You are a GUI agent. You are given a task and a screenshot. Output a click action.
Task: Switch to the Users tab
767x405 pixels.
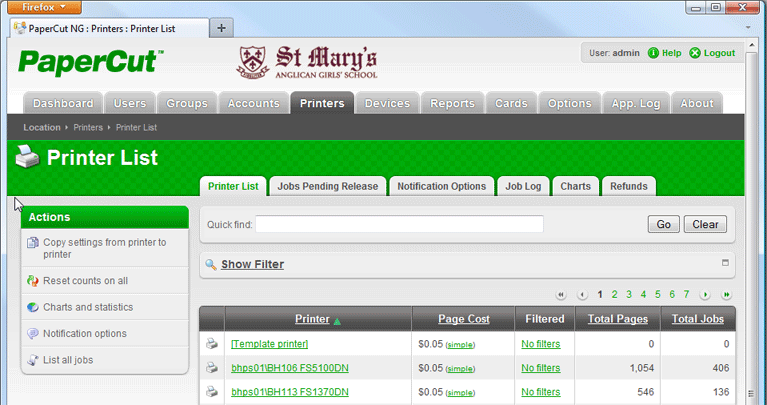pos(130,103)
